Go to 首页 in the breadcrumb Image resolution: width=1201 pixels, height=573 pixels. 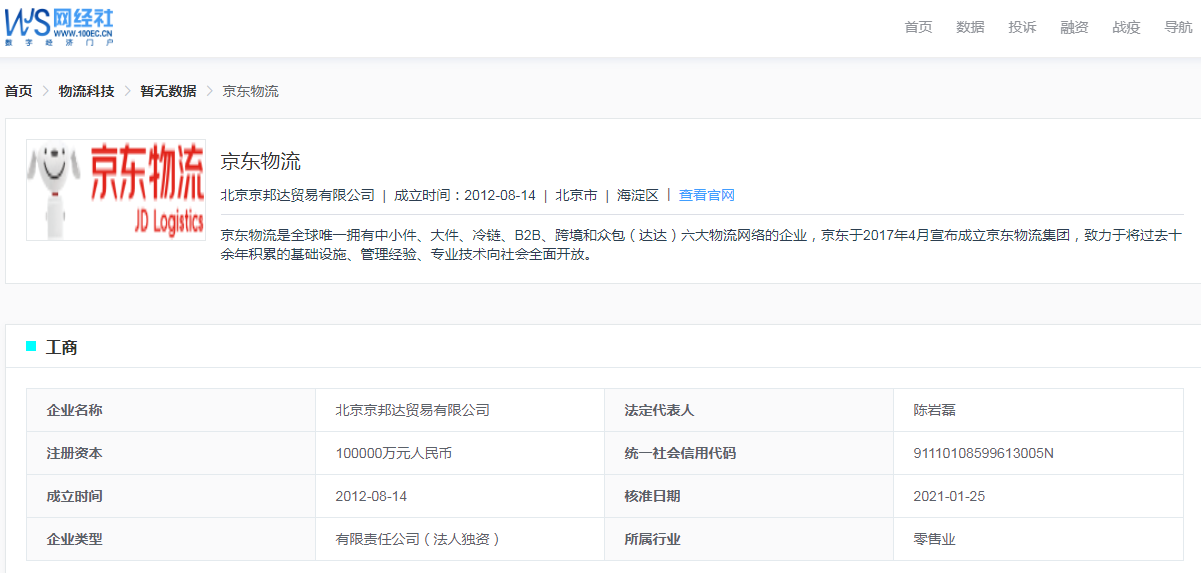tap(19, 91)
